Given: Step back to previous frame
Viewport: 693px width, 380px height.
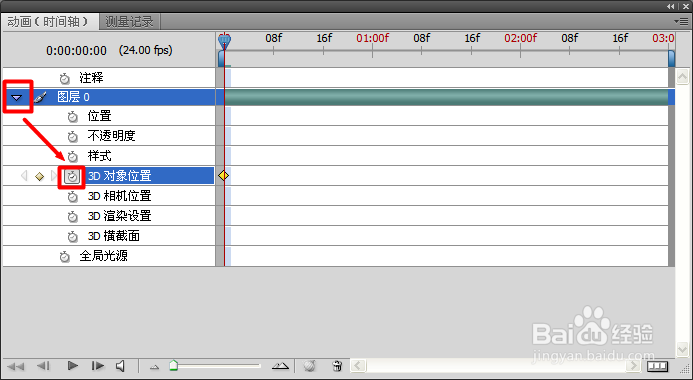Looking at the screenshot, I should (43, 366).
